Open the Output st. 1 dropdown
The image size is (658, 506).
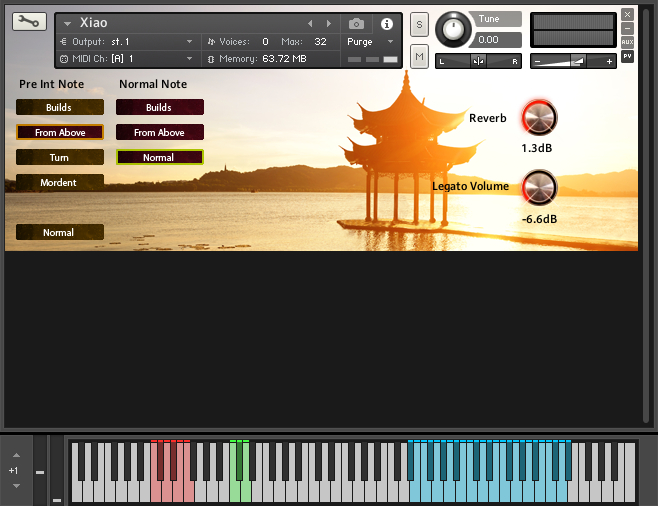coord(189,42)
